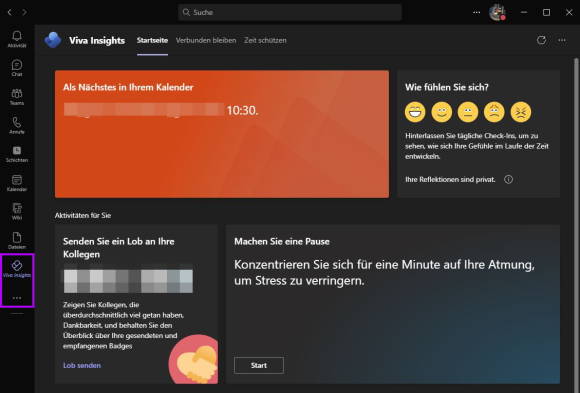Screen dimensions: 580x393
Task: Open Dateien in the sidebar
Action: 17,241
